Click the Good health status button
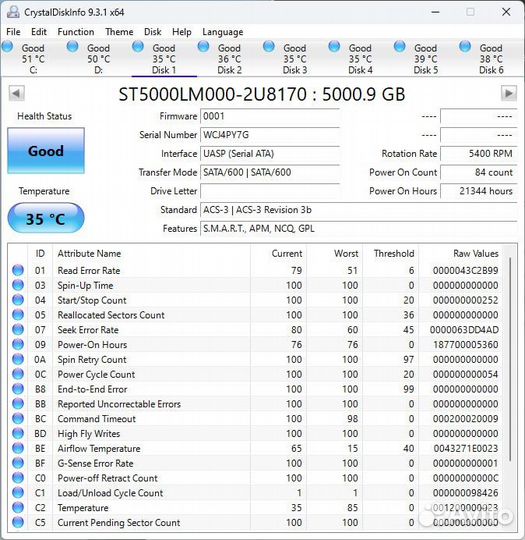525x540 pixels. [x=46, y=151]
